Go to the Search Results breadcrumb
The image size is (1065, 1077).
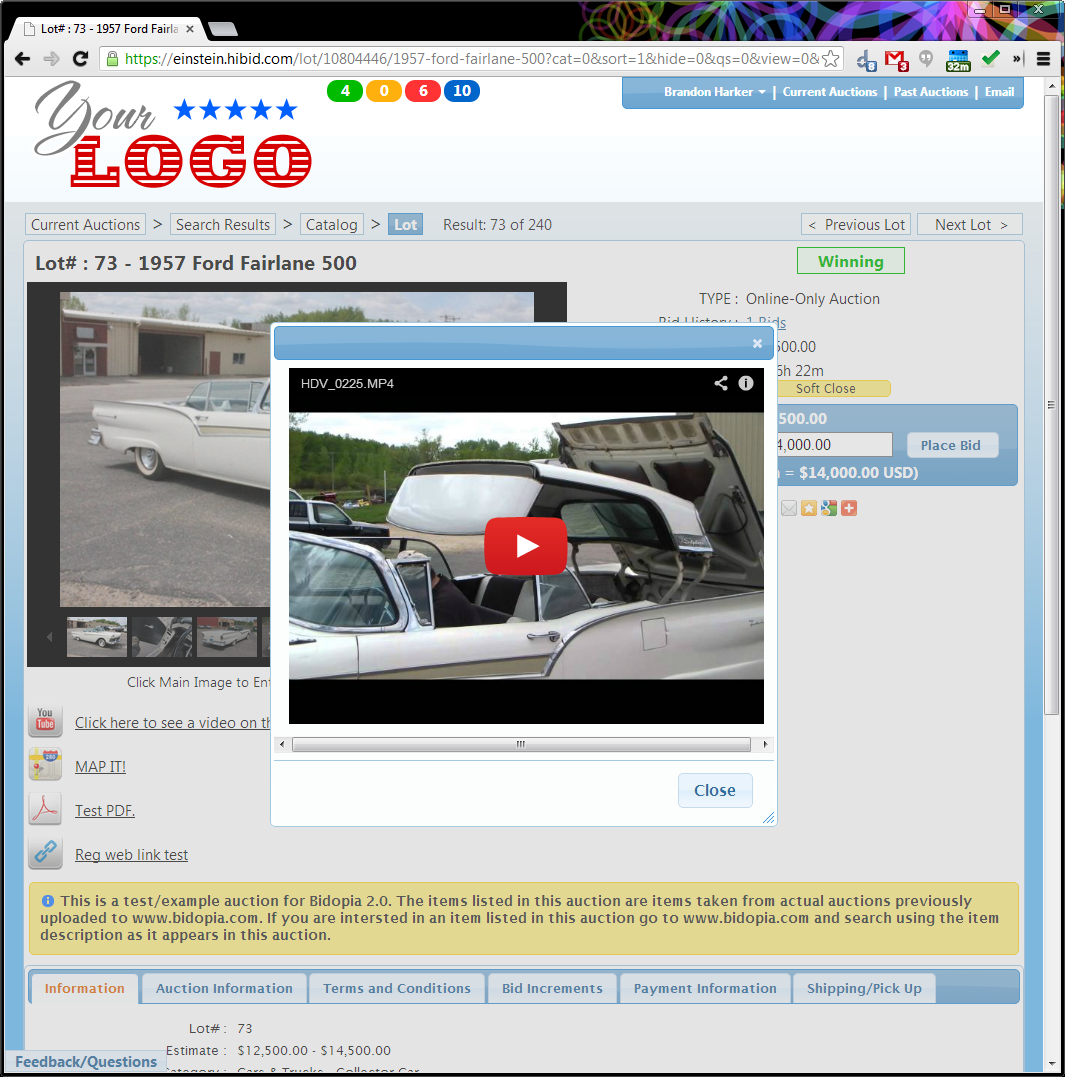pyautogui.click(x=222, y=225)
